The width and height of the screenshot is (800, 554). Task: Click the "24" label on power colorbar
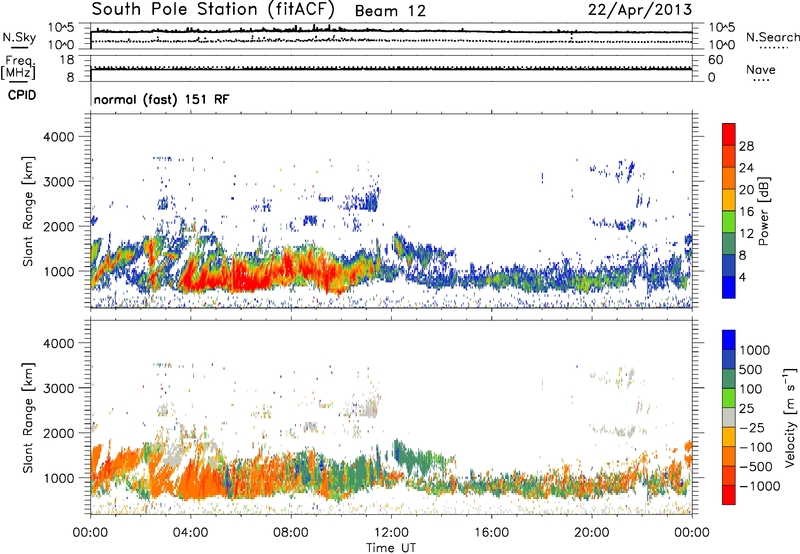[746, 168]
